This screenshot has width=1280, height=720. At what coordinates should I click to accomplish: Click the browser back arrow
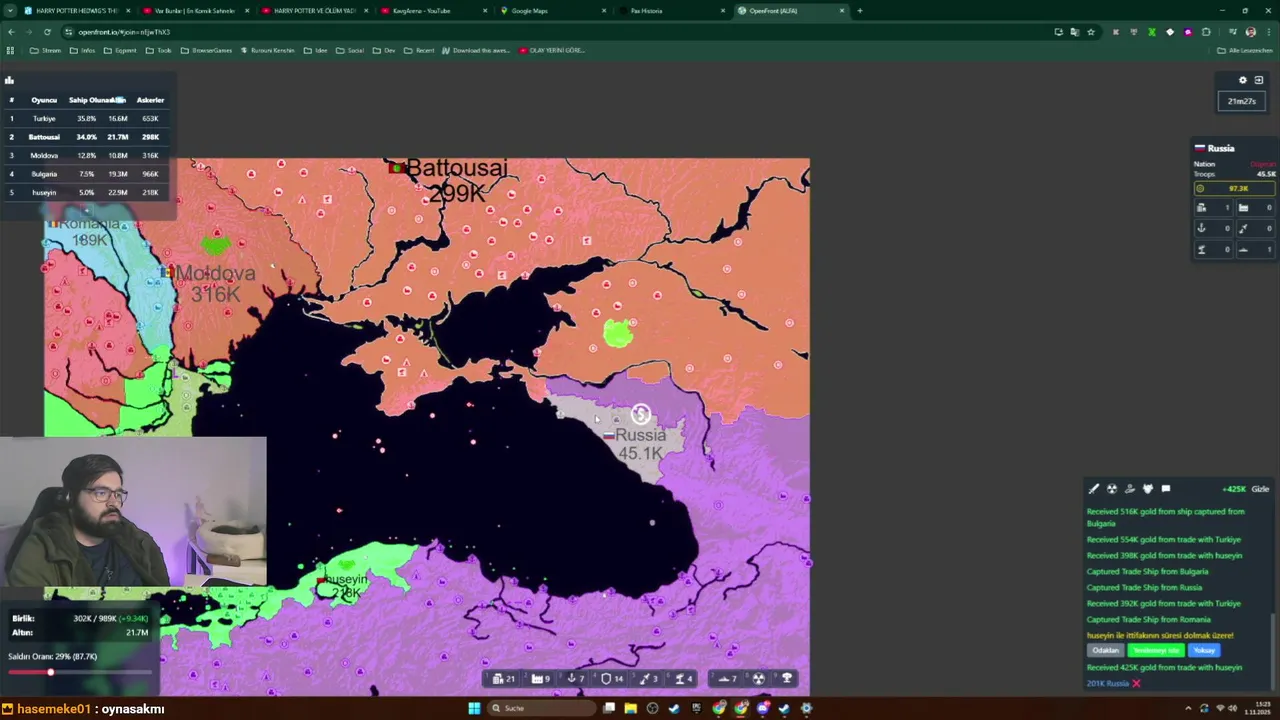11,32
